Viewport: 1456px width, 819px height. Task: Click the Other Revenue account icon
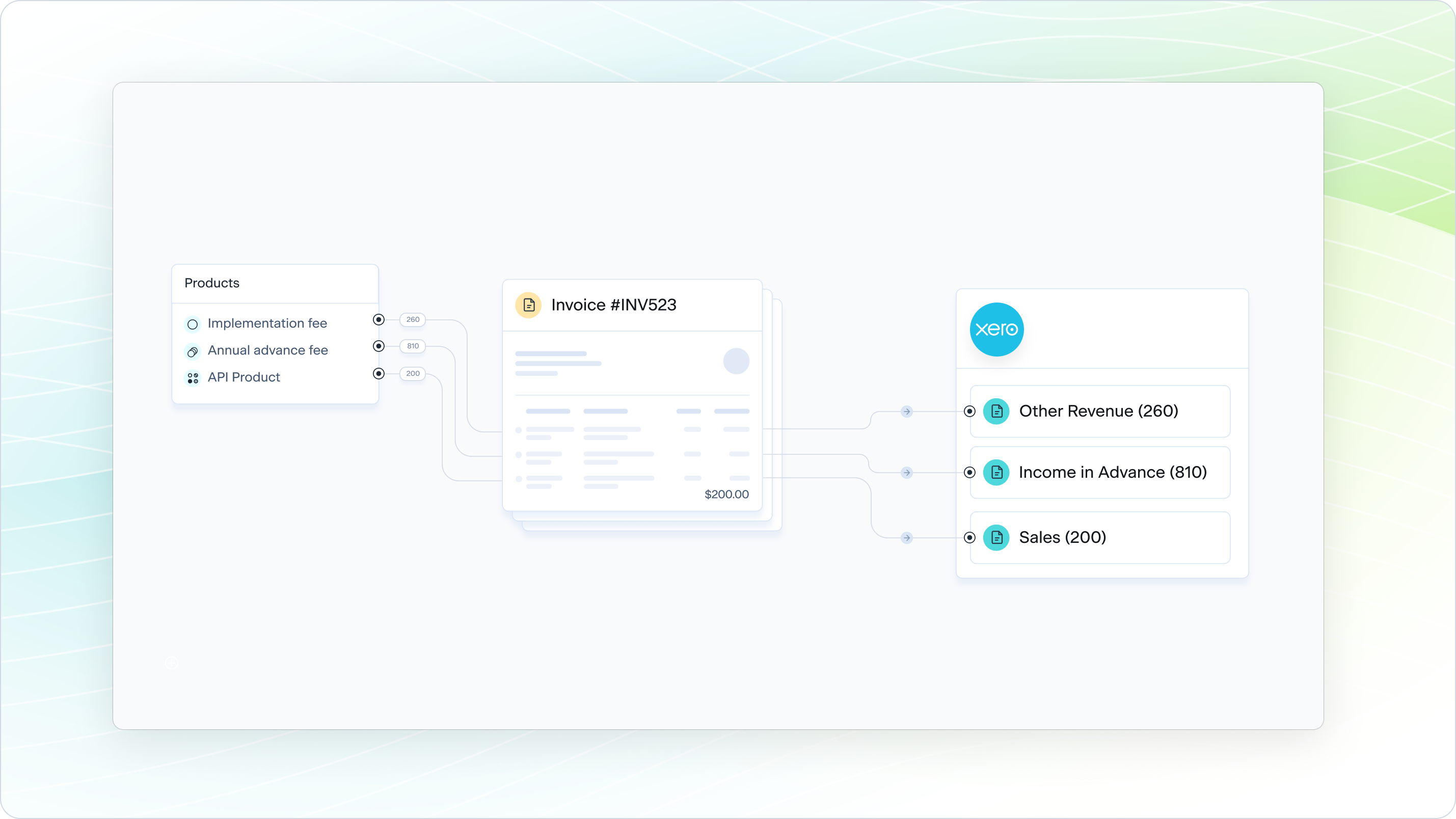996,410
